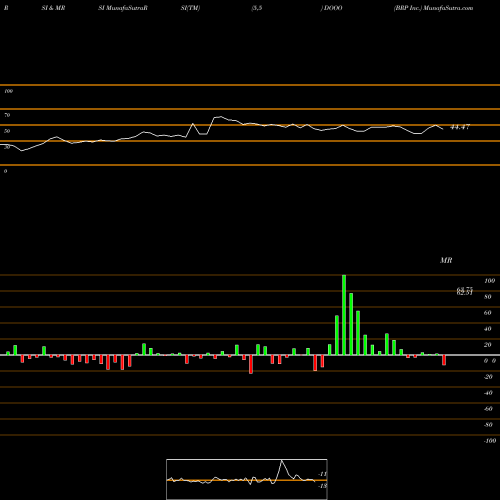Click the ') DOOO' symbol text

331,8
